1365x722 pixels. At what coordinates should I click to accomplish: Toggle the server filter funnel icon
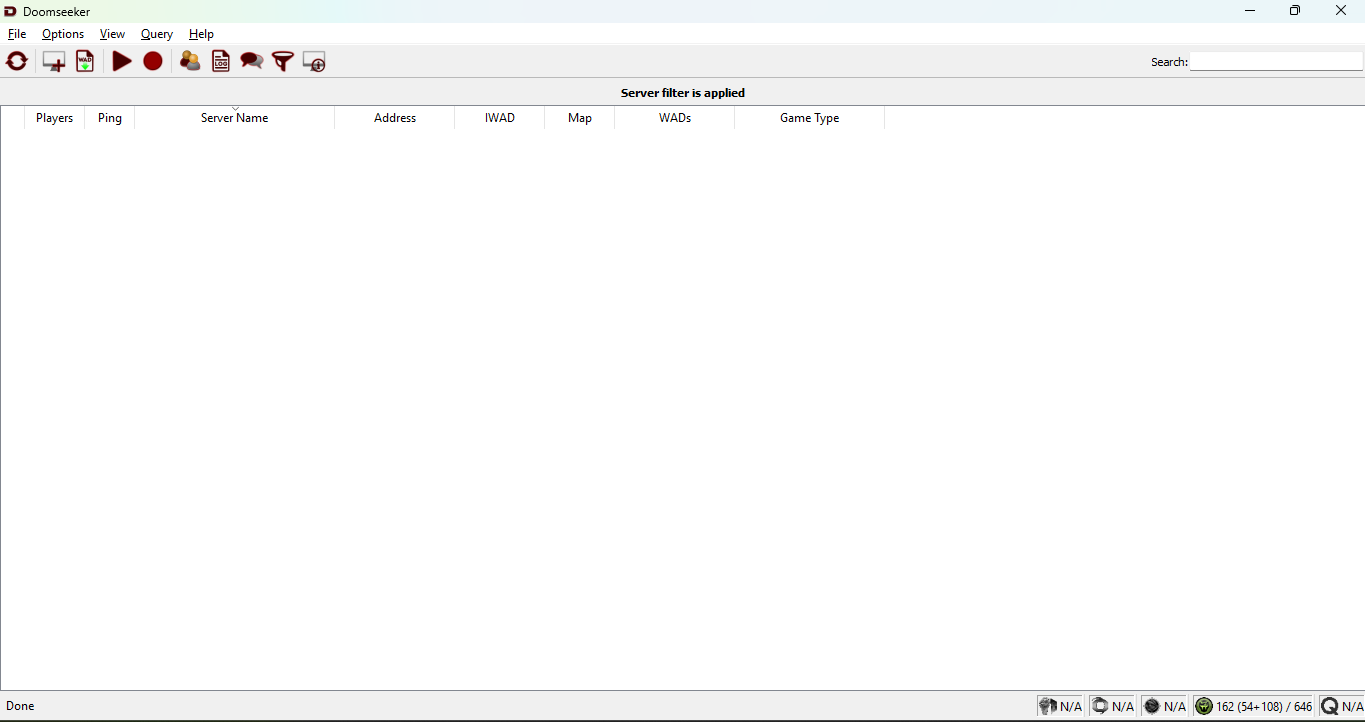point(283,62)
